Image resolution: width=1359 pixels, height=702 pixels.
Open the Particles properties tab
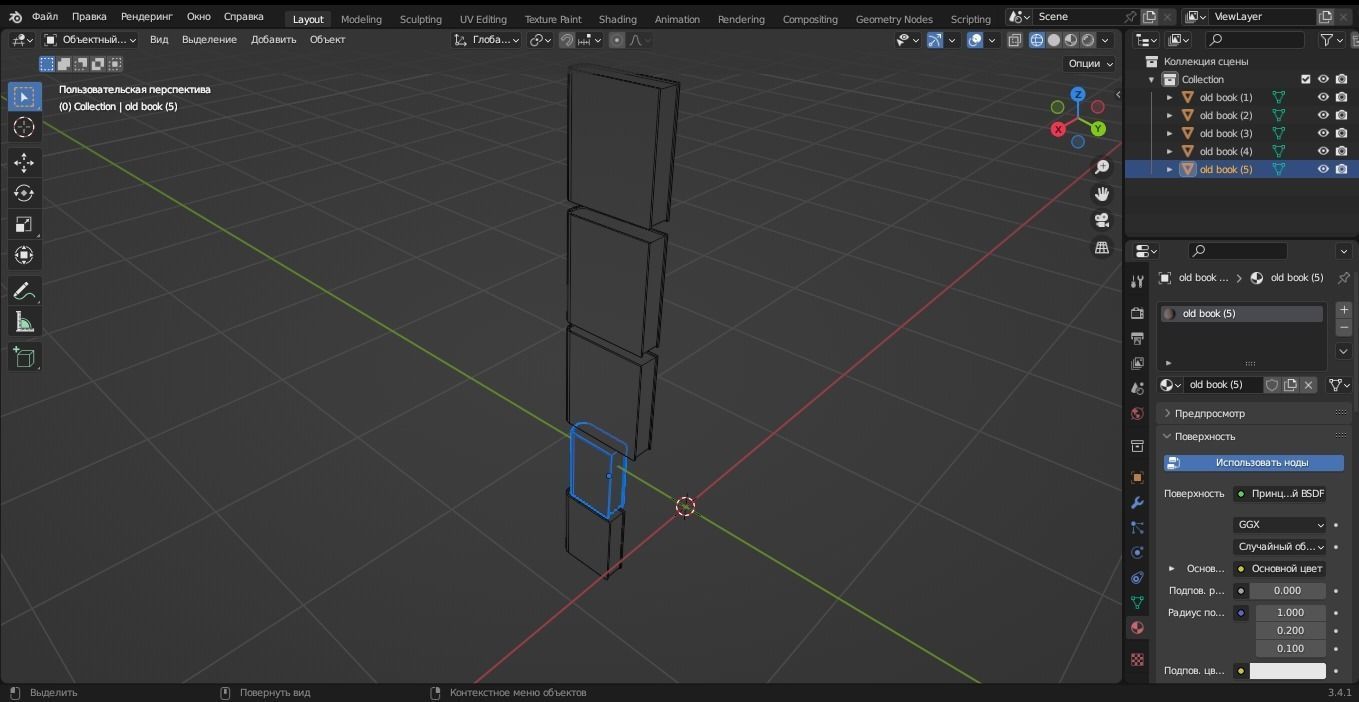tap(1137, 528)
